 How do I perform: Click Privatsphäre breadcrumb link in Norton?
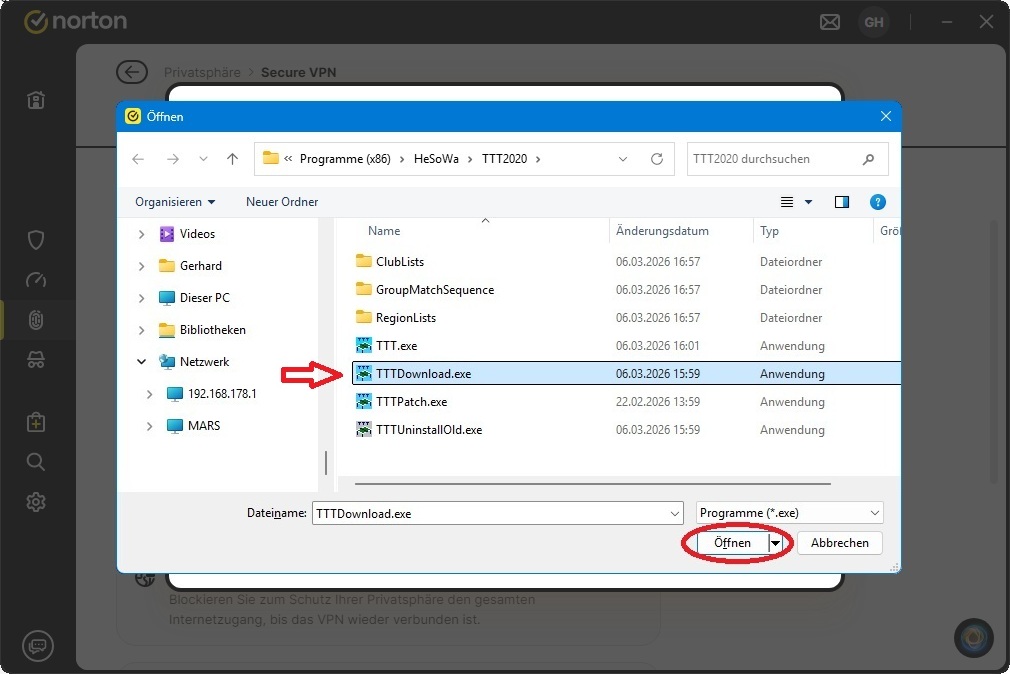(x=202, y=72)
